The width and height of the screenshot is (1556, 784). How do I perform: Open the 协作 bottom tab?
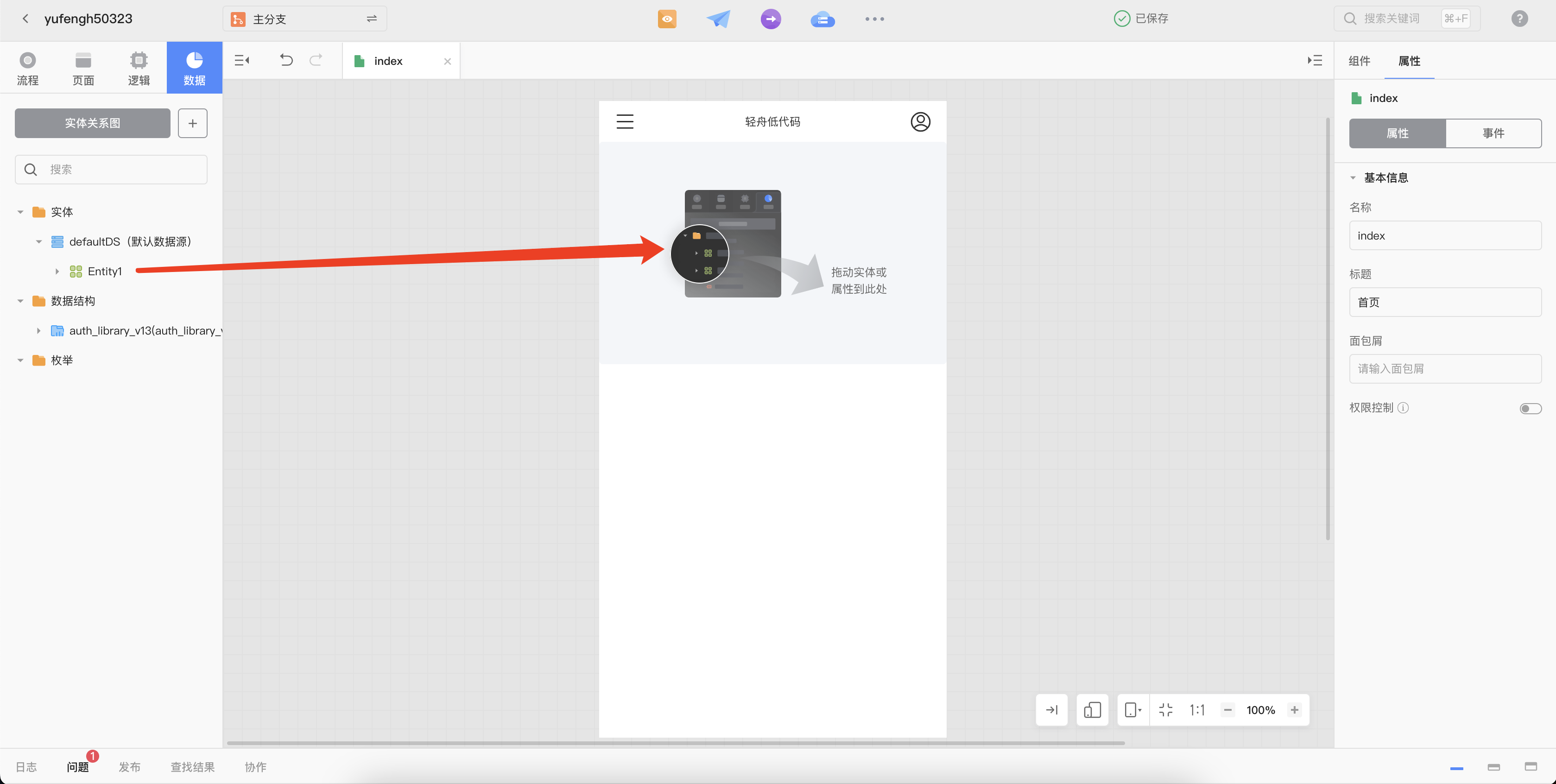[x=255, y=766]
